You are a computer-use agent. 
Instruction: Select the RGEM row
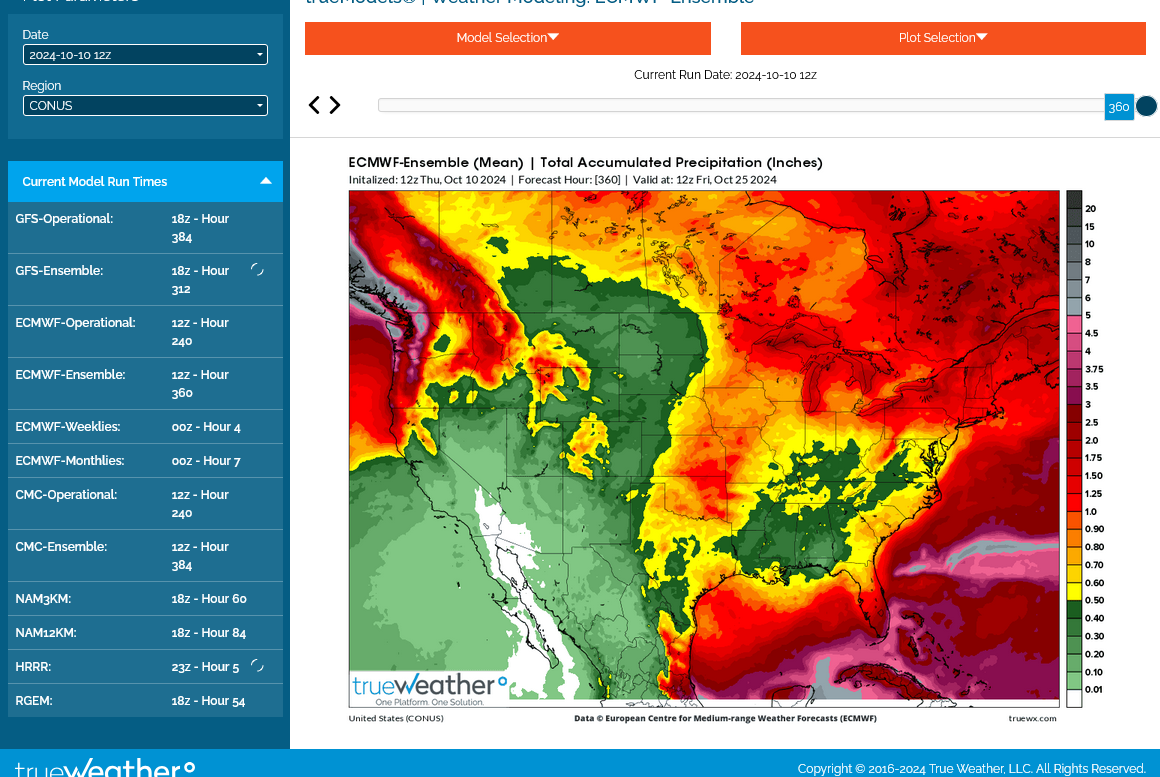tap(145, 701)
